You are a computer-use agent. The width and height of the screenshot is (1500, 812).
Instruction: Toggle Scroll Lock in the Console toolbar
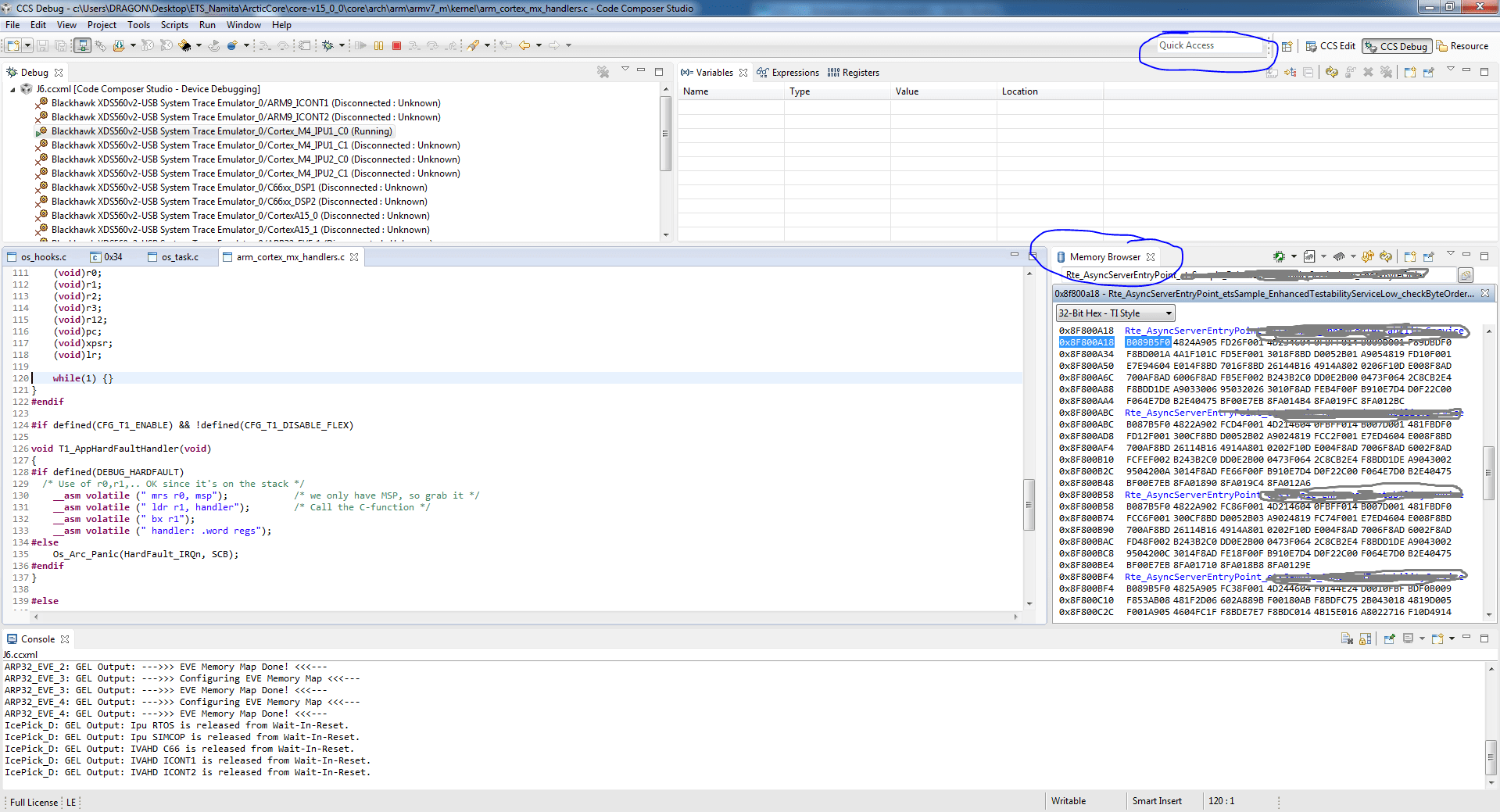(1365, 639)
